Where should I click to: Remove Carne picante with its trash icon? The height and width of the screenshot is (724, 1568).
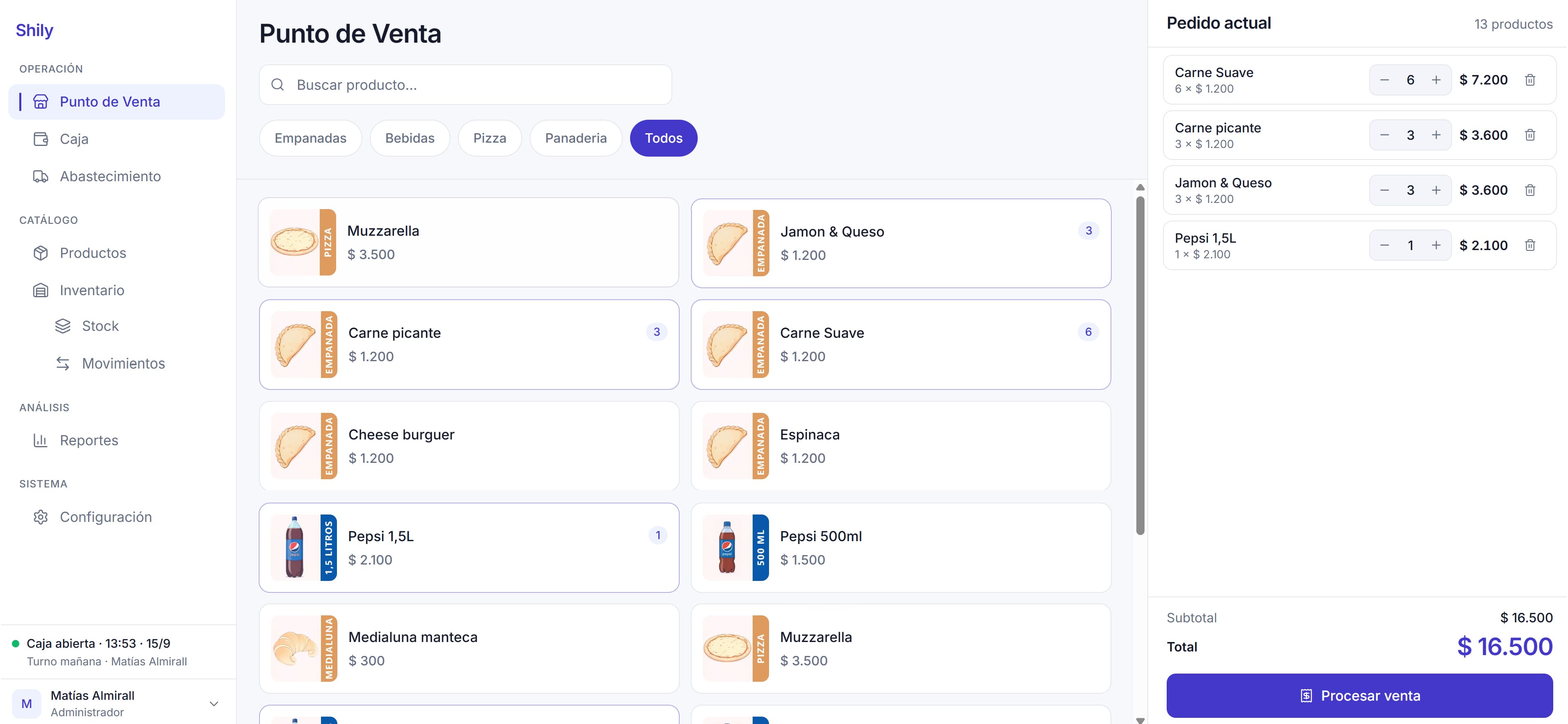[x=1529, y=135]
